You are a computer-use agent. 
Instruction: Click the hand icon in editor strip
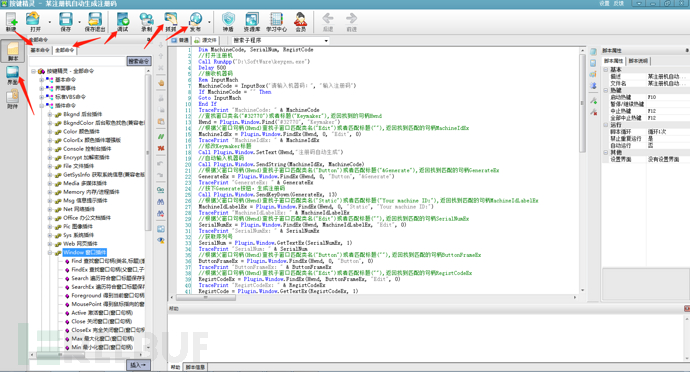[x=161, y=83]
